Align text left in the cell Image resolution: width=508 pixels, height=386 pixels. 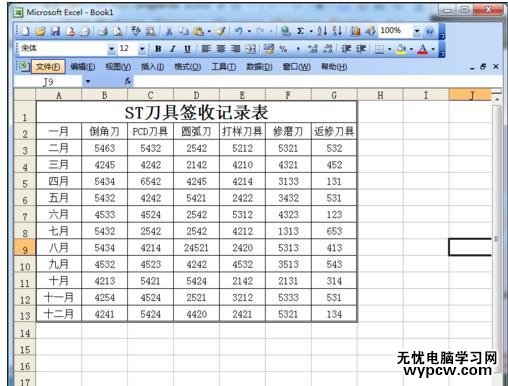206,49
